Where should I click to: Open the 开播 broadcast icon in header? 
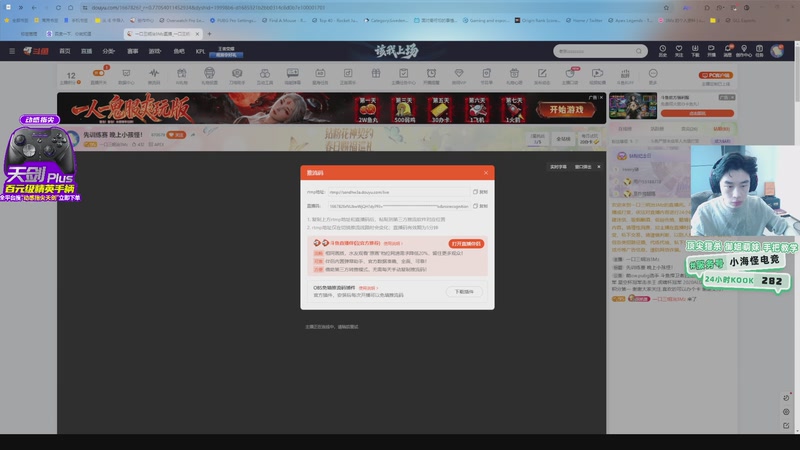(x=711, y=51)
